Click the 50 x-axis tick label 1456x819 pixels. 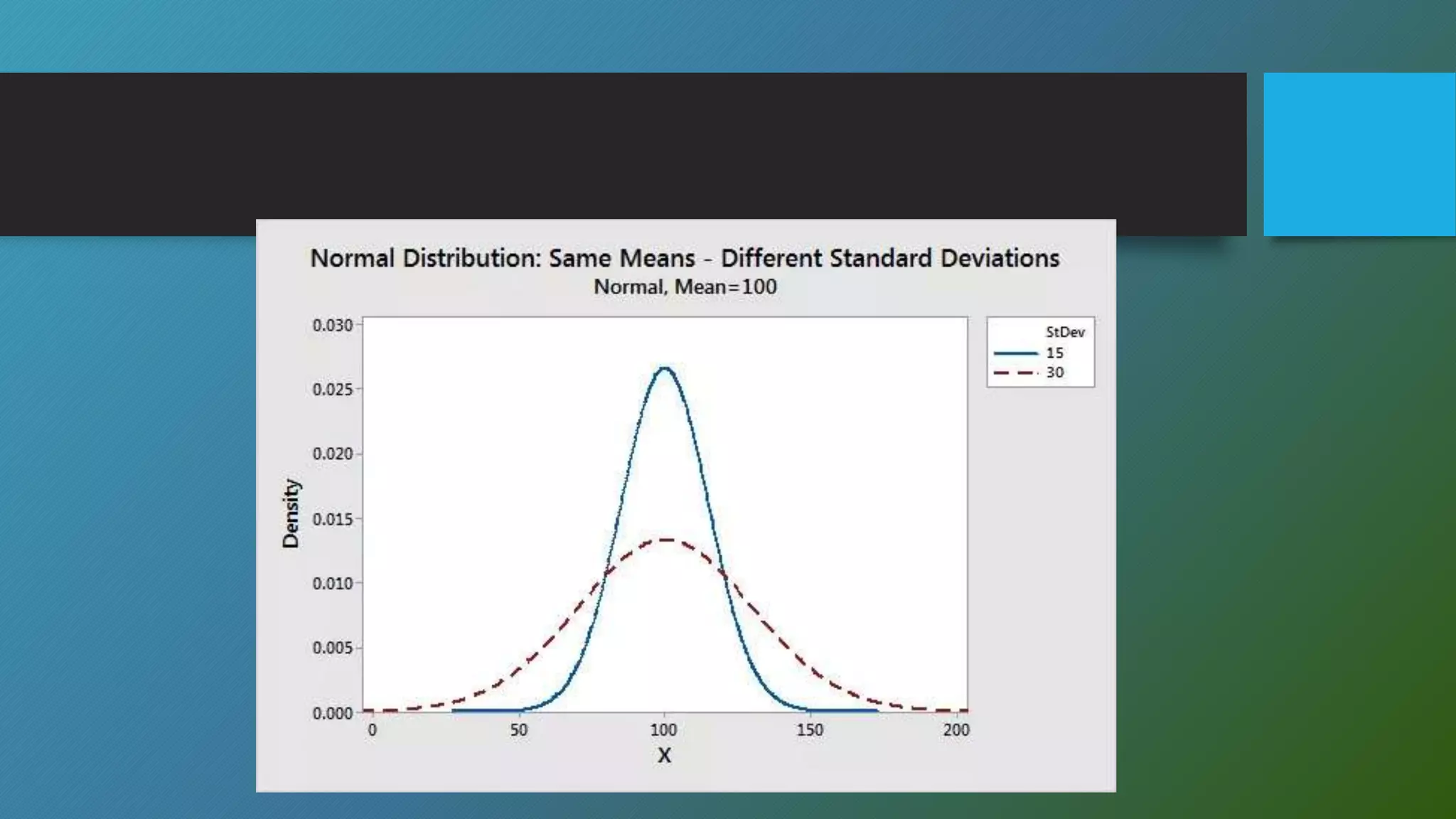point(518,730)
